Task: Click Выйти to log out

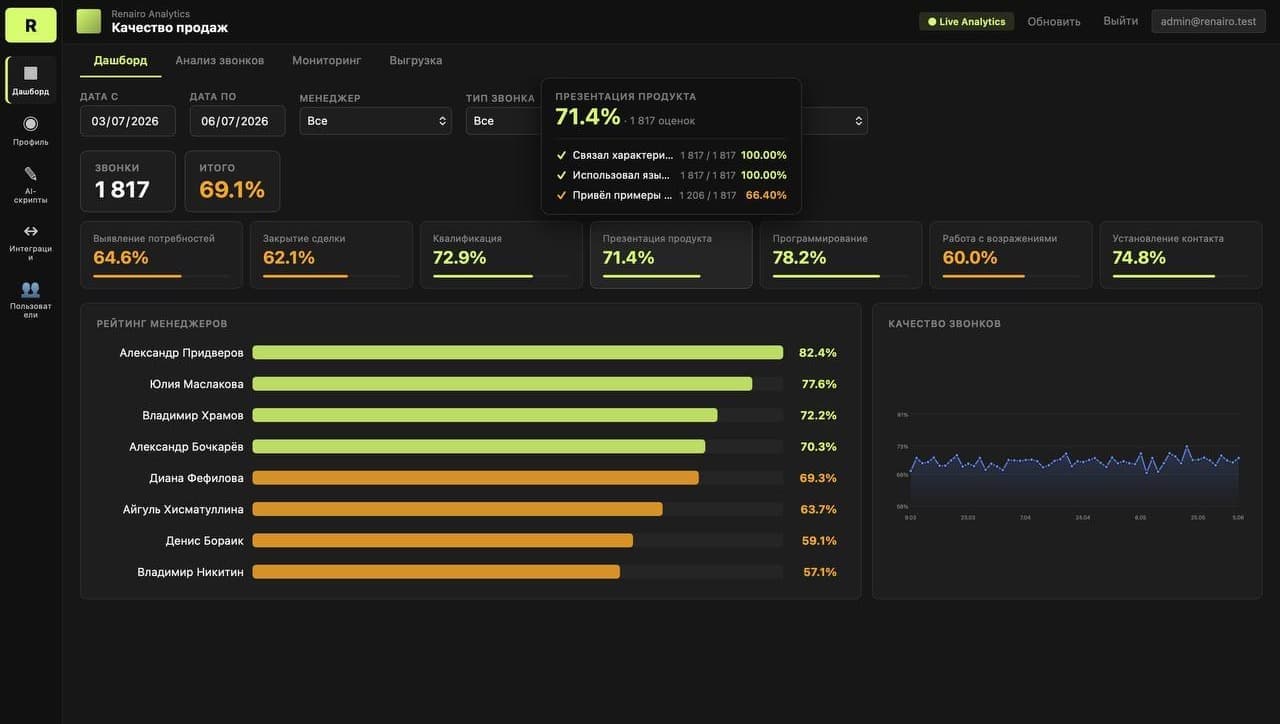Action: (1120, 21)
